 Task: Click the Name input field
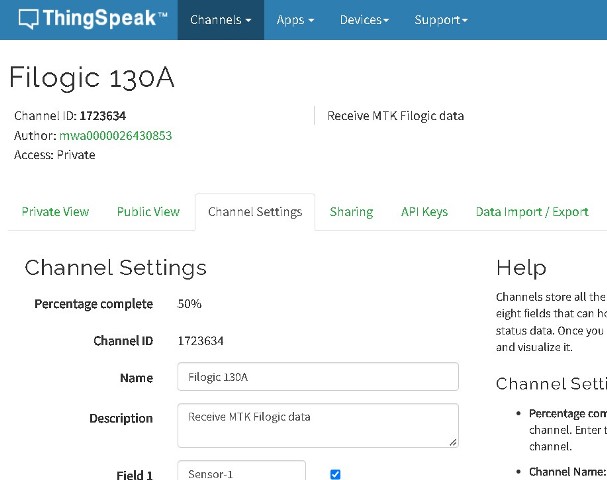(x=317, y=377)
